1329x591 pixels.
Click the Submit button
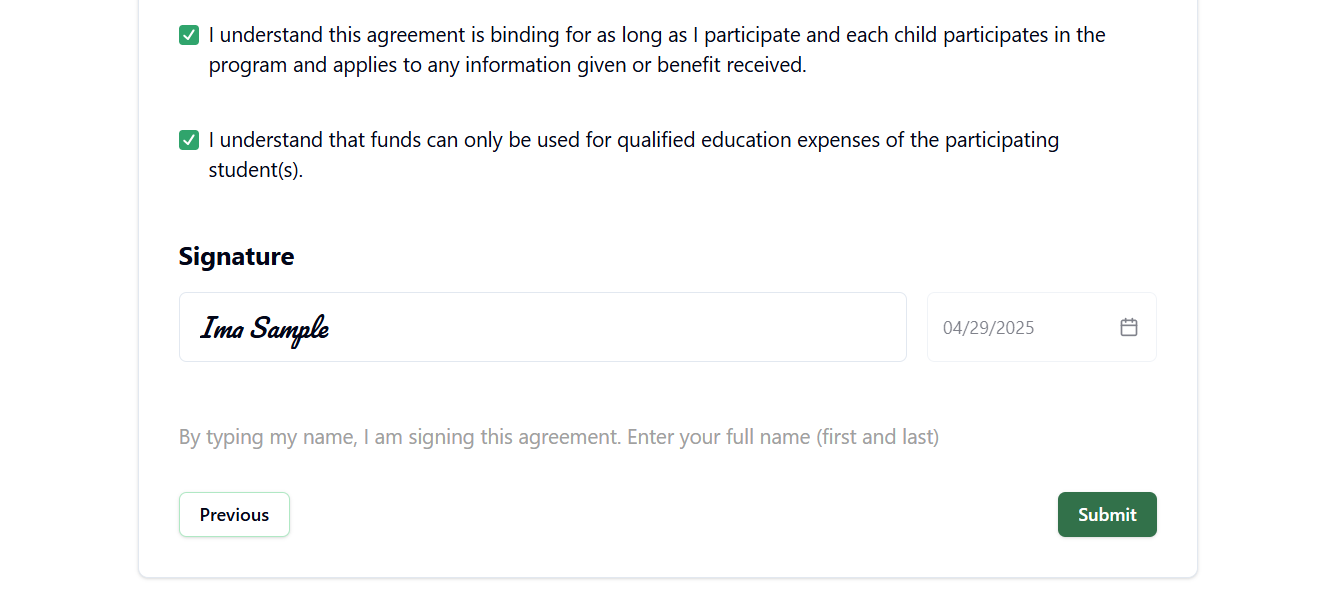coord(1107,514)
